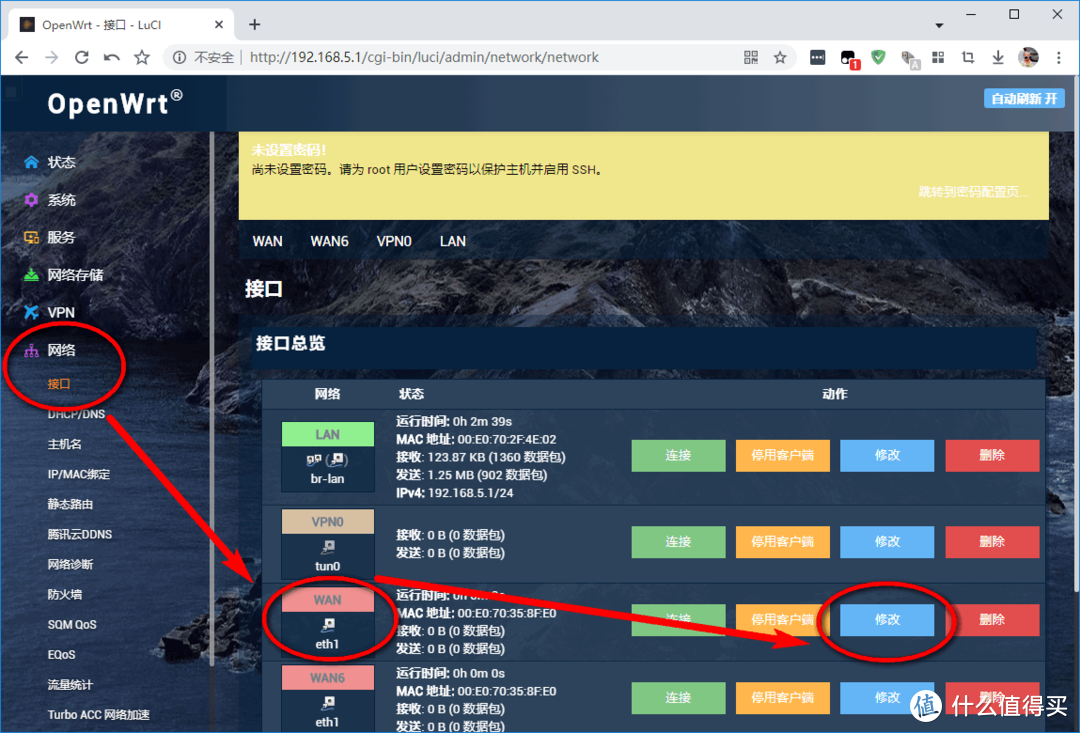
Task: Switch to the WAN tab
Action: (267, 241)
